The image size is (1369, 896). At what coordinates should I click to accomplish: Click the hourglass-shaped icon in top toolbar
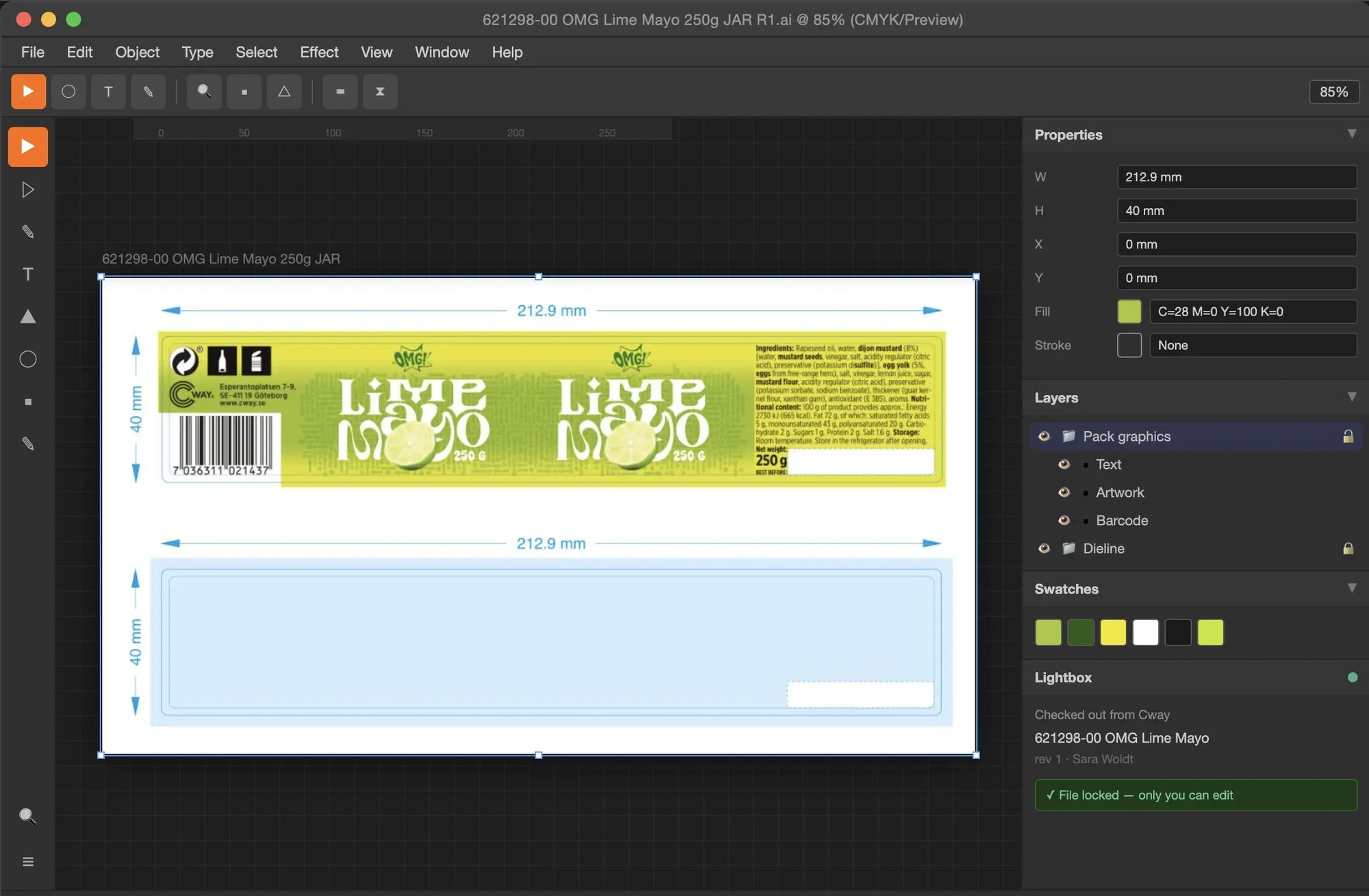click(380, 92)
